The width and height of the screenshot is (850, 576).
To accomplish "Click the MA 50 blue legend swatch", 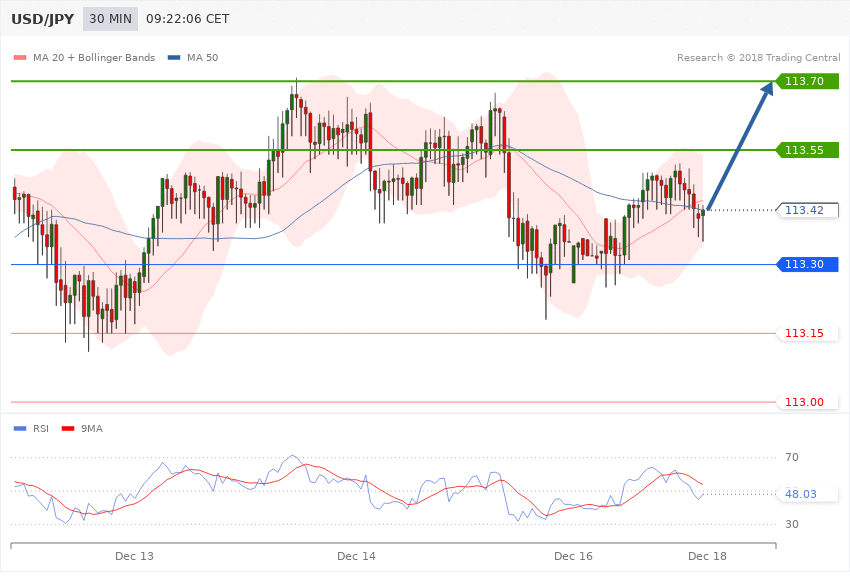I will pyautogui.click(x=174, y=57).
